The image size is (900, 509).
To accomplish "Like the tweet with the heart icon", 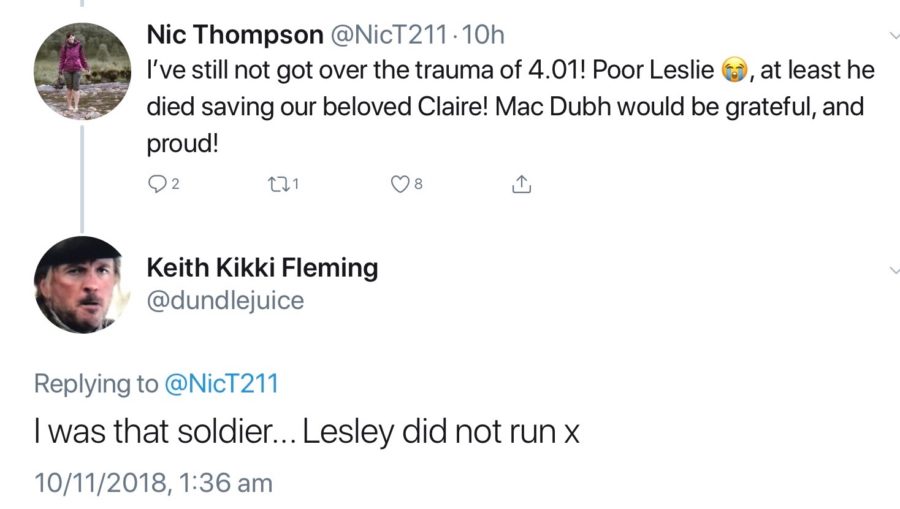I will pos(398,184).
